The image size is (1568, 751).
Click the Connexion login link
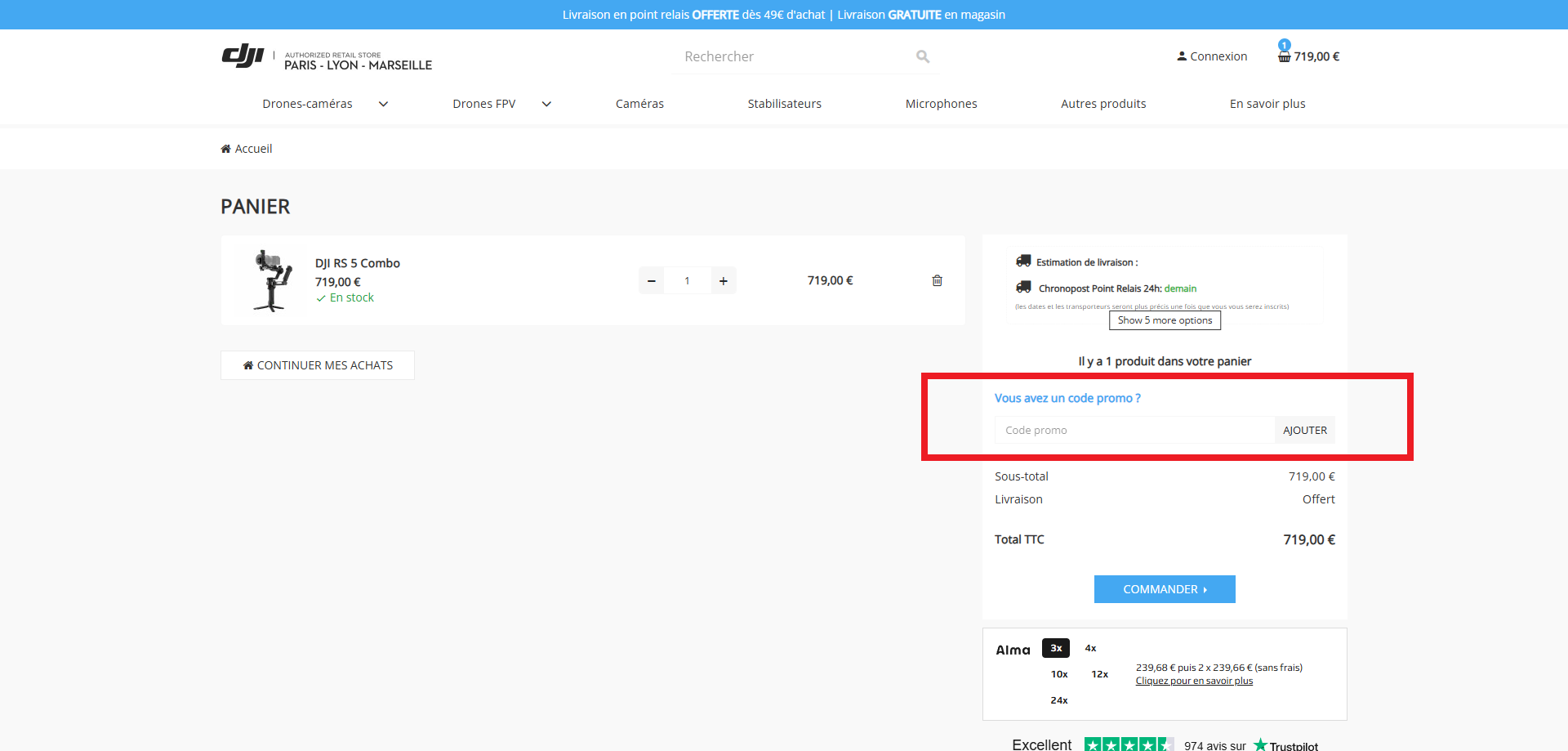pyautogui.click(x=1212, y=56)
